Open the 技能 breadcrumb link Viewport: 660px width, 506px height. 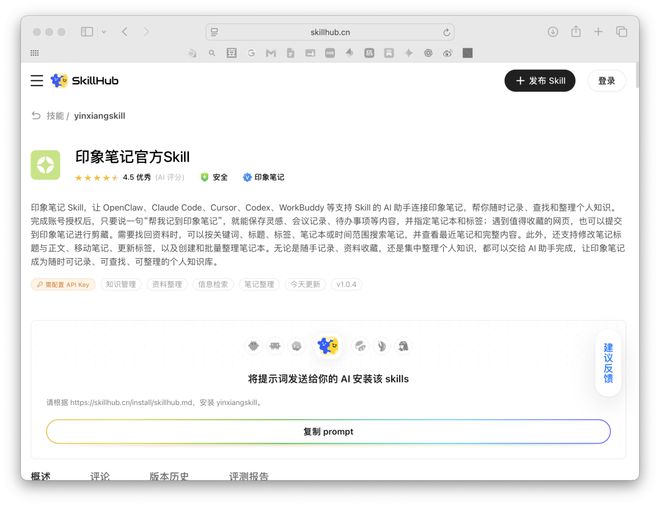pos(55,116)
